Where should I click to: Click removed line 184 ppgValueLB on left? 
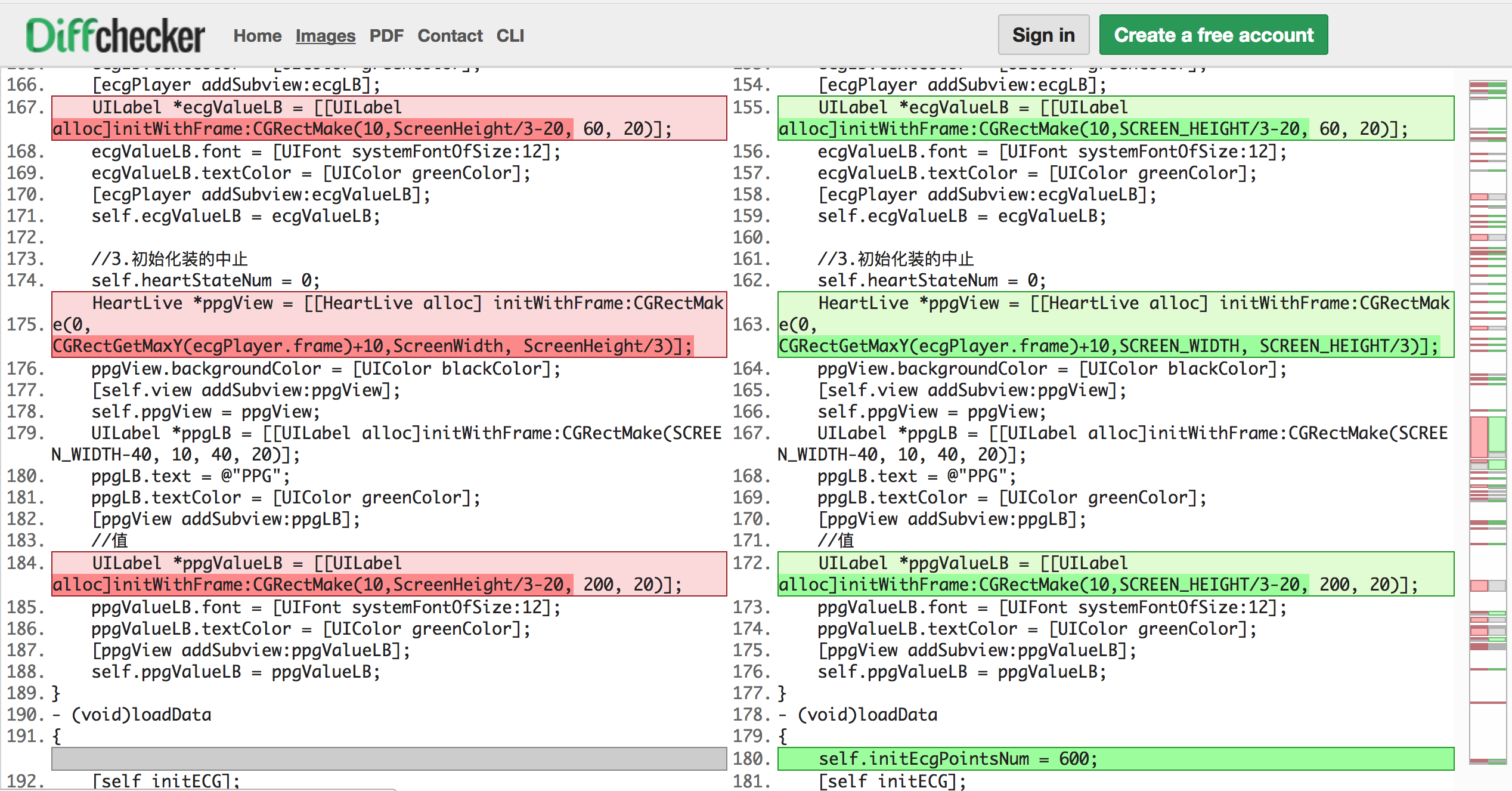pyautogui.click(x=389, y=574)
